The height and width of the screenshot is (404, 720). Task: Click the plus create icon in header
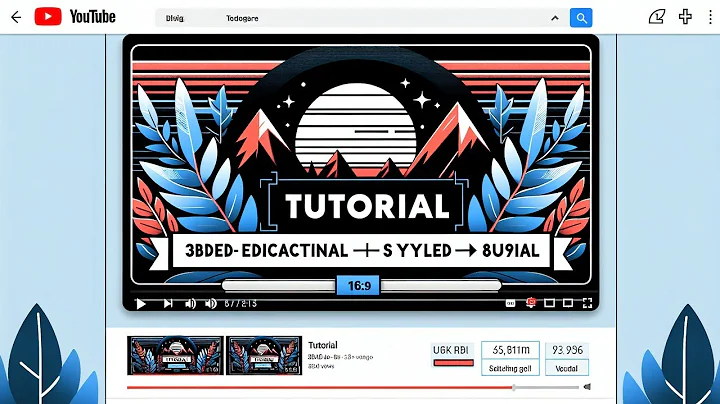click(x=685, y=17)
